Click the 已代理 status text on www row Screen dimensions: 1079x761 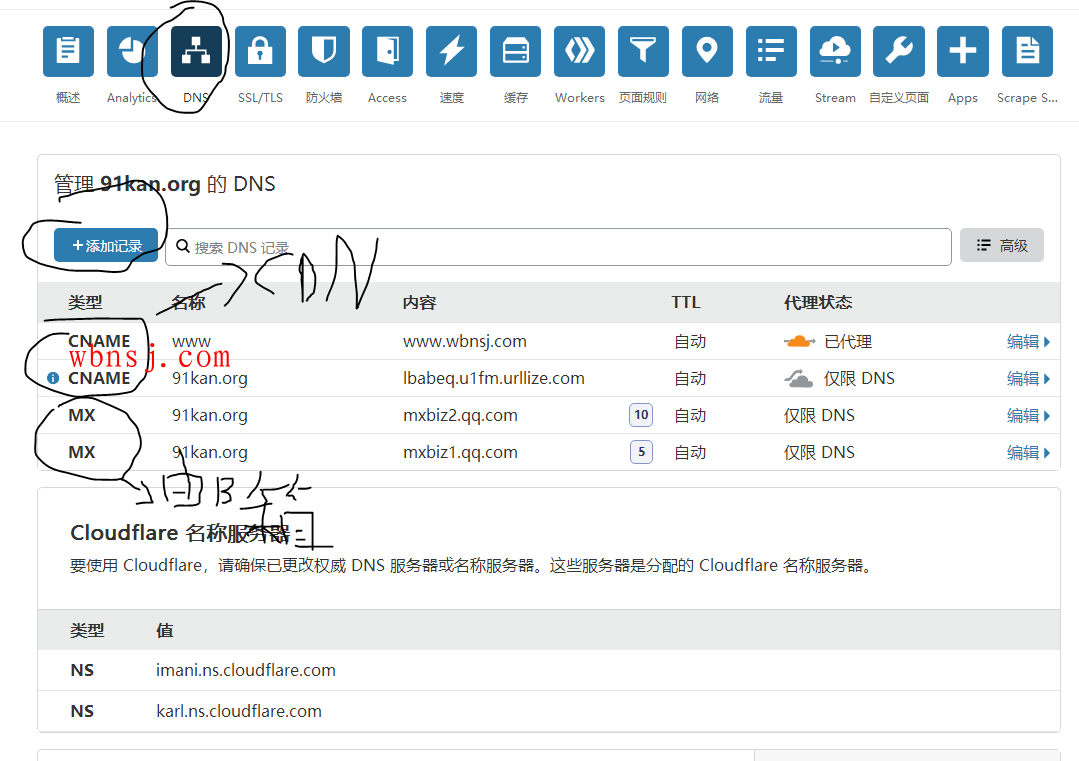tap(848, 341)
